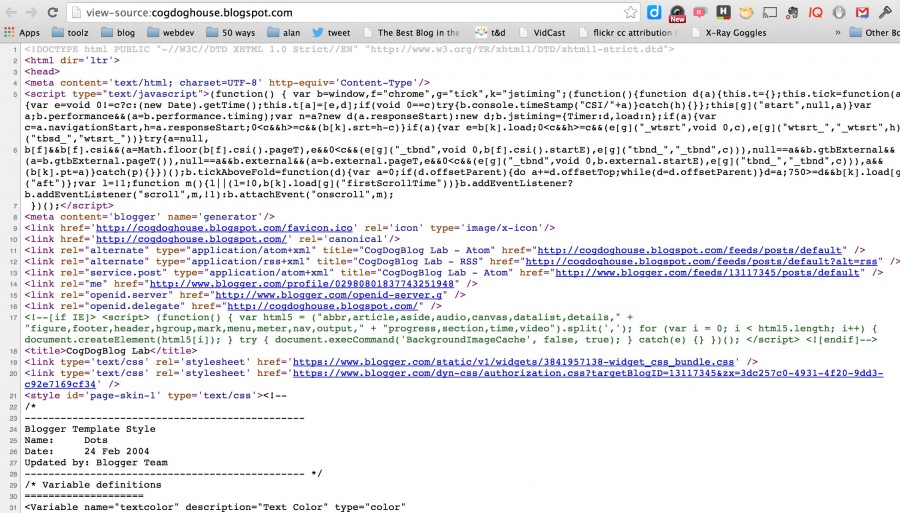Click the extension icon with New badge
The height and width of the screenshot is (513, 900).
tap(677, 13)
